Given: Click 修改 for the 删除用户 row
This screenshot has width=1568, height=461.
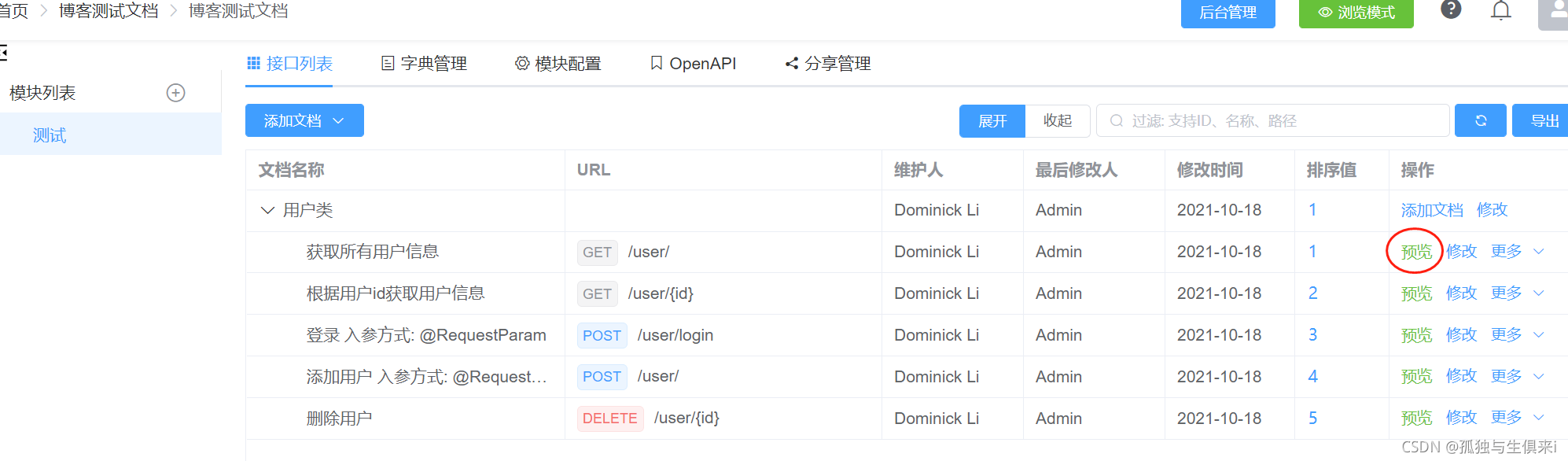Looking at the screenshot, I should 1461,417.
